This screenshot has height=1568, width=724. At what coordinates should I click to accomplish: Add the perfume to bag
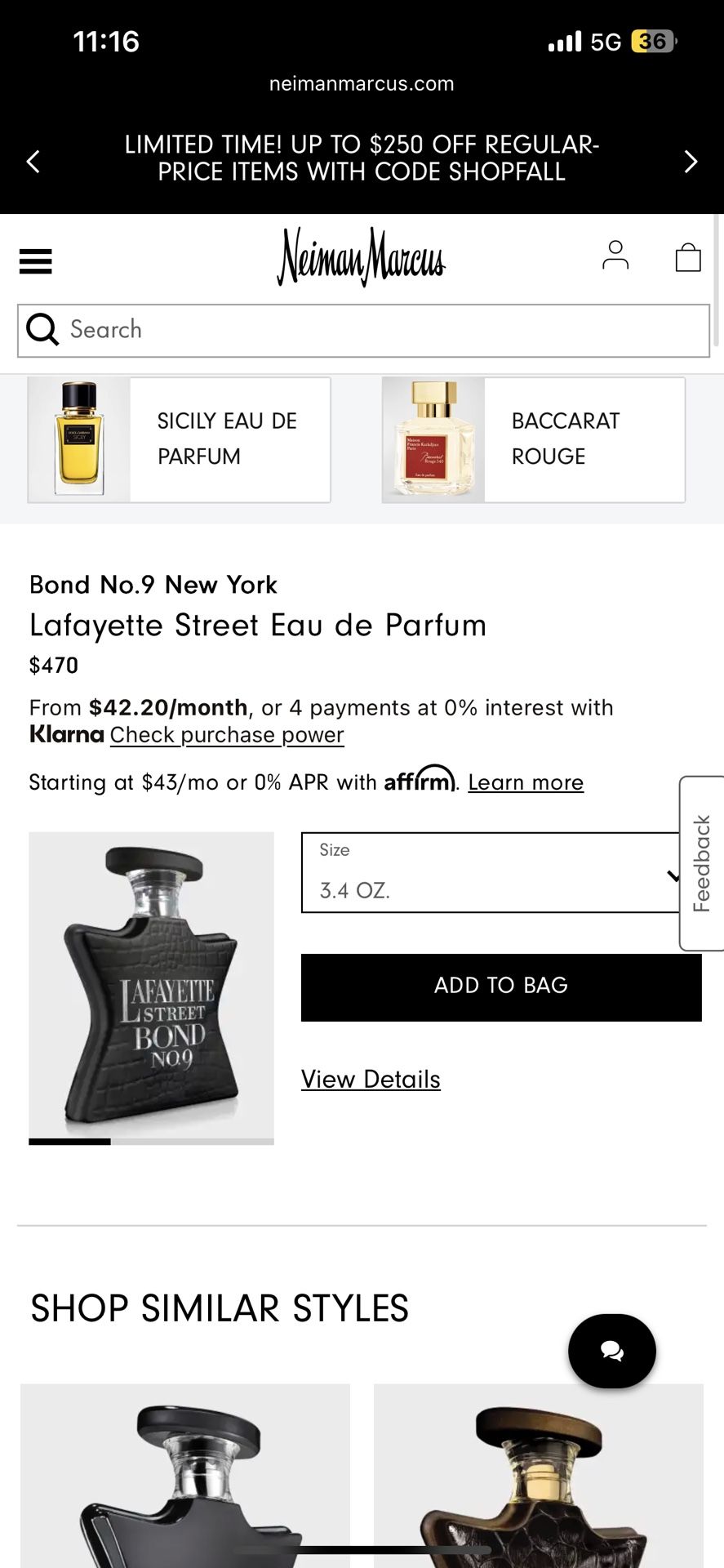pyautogui.click(x=501, y=987)
